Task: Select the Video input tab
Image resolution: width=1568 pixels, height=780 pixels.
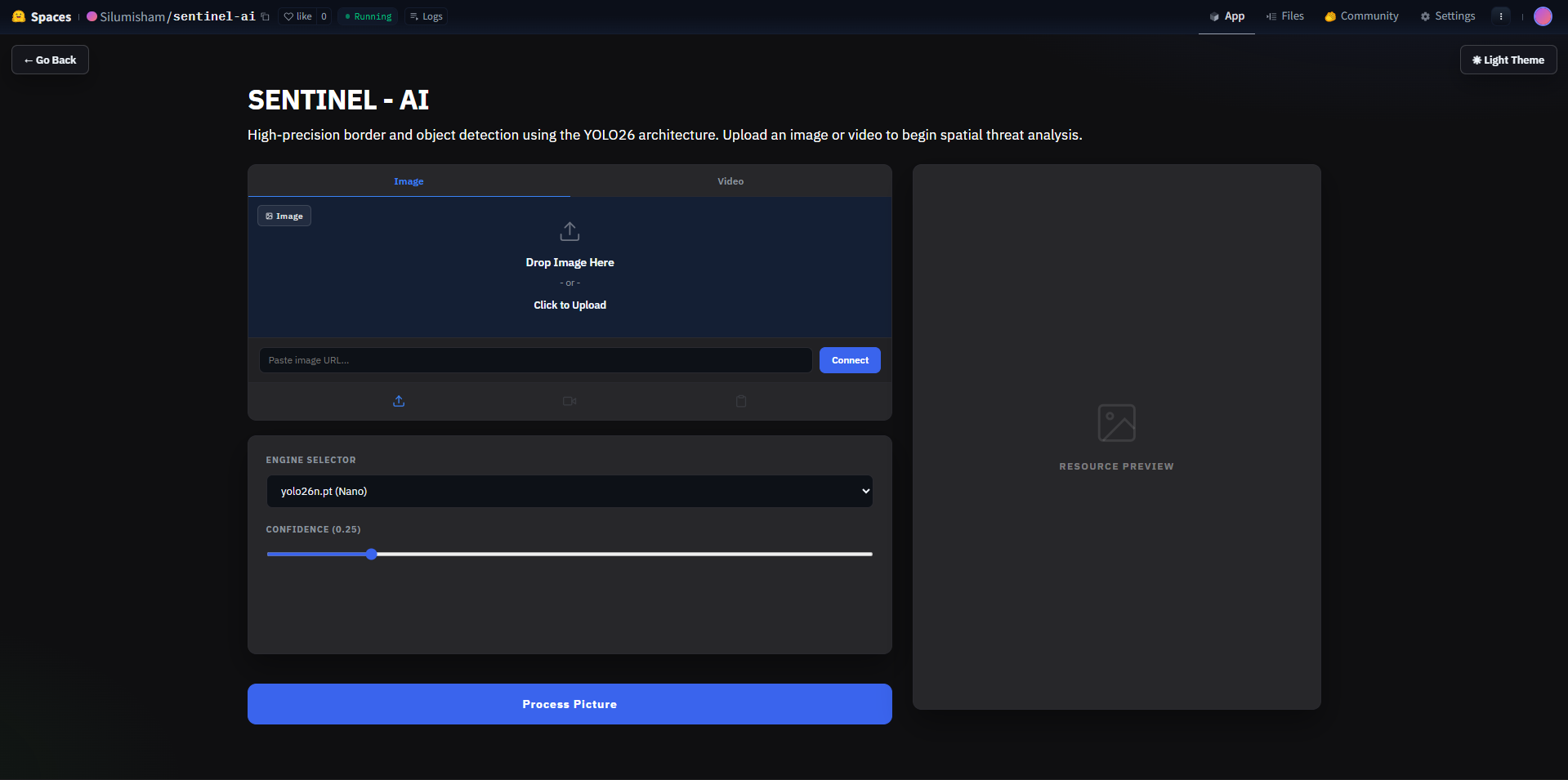Action: (x=730, y=181)
